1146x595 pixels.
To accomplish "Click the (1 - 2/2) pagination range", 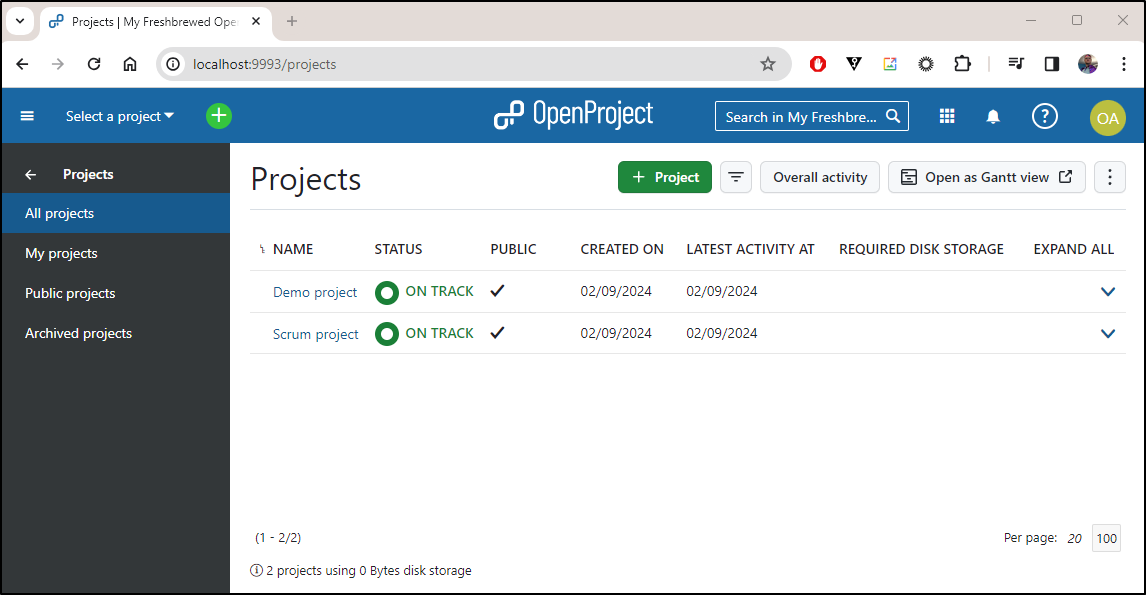I will 278,538.
